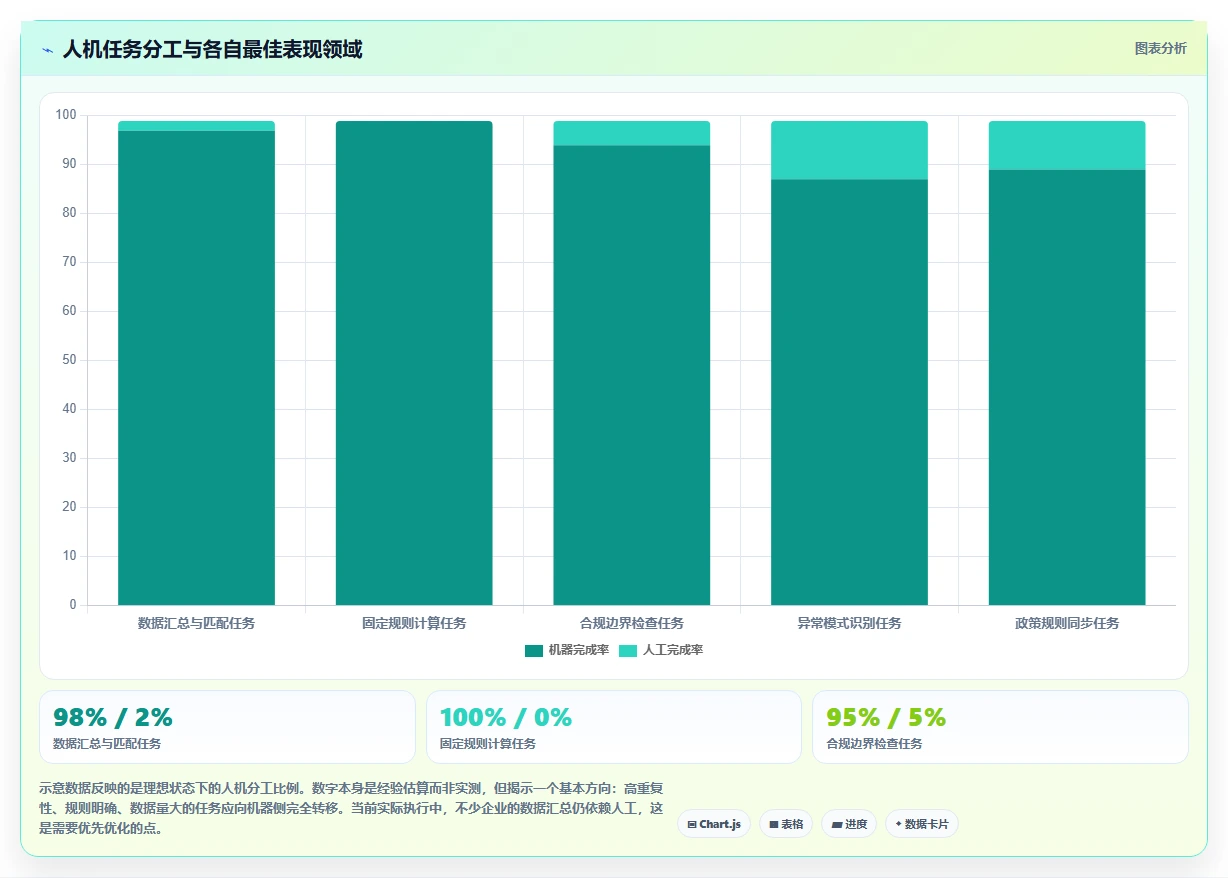
Task: Click the 数据卡片 diamond icon
Action: pos(898,825)
